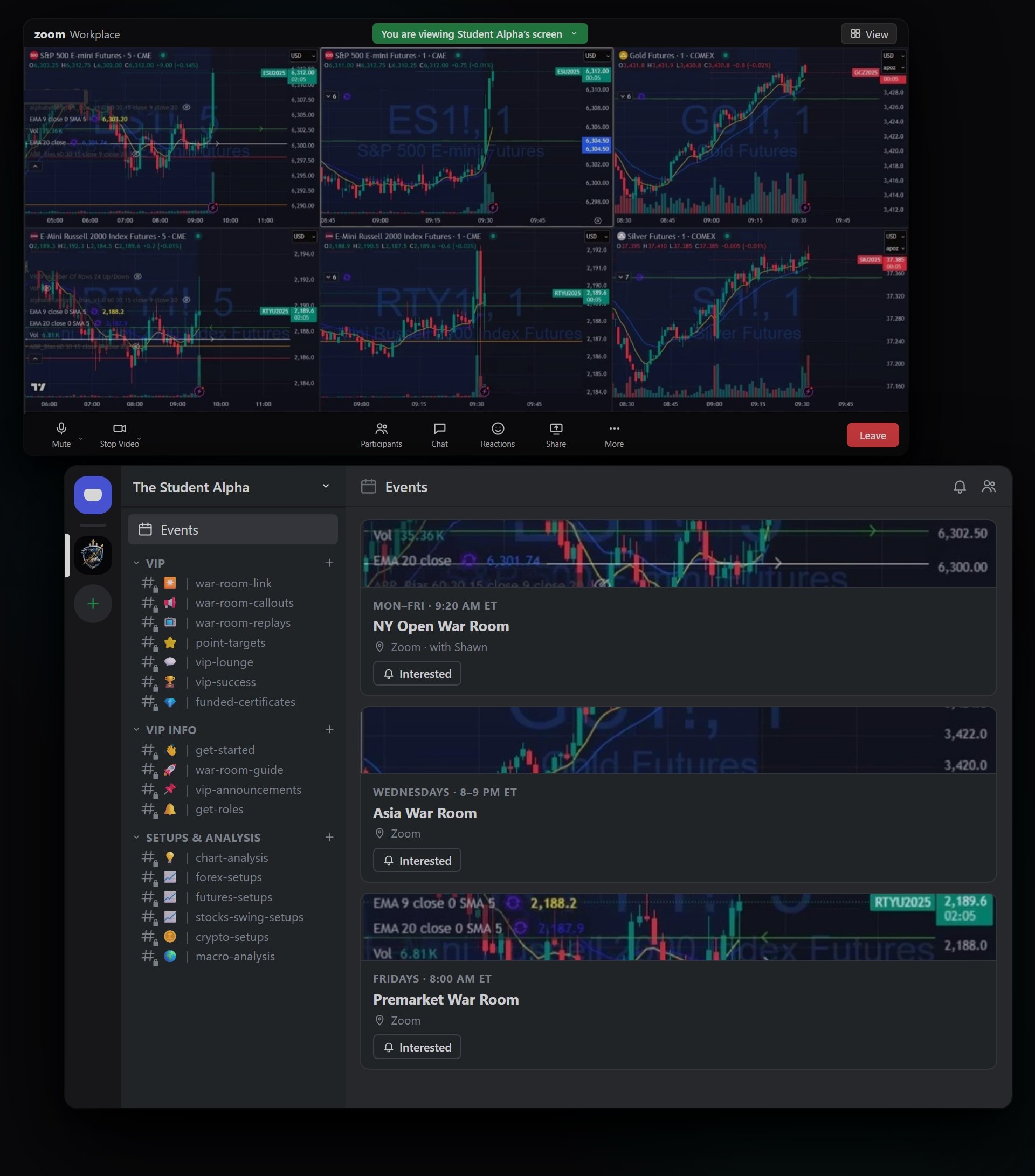Open USD currency dropdown on Gold chart
This screenshot has width=1035, height=1176.
click(893, 56)
